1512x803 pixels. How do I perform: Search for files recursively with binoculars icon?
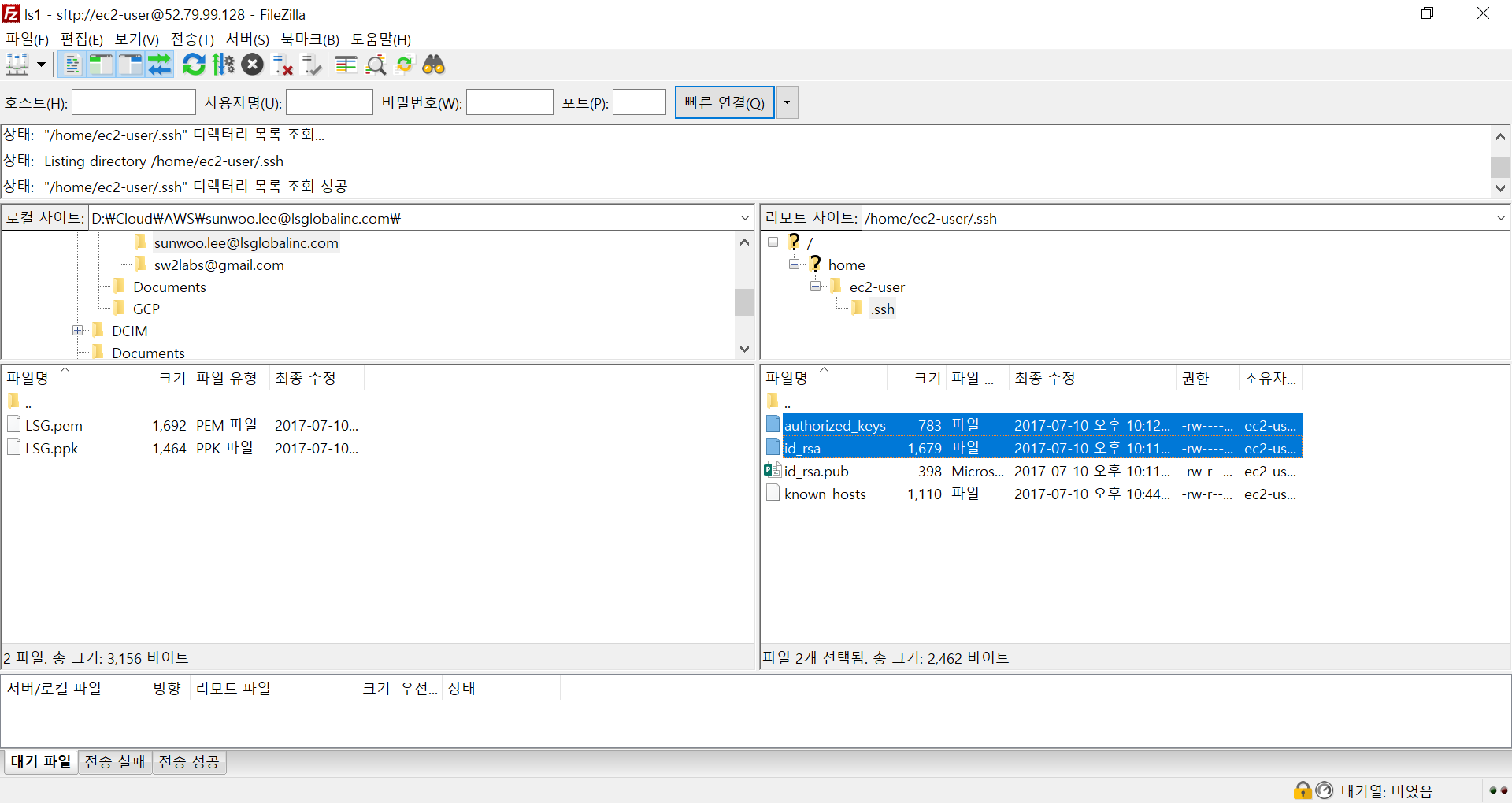[x=434, y=65]
